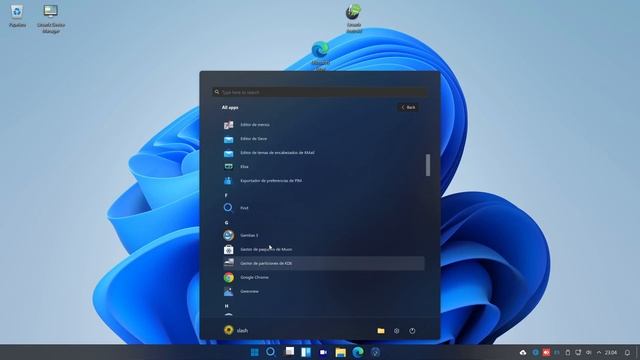Open the Papelera recycle bin desktop icon

pyautogui.click(x=17, y=16)
